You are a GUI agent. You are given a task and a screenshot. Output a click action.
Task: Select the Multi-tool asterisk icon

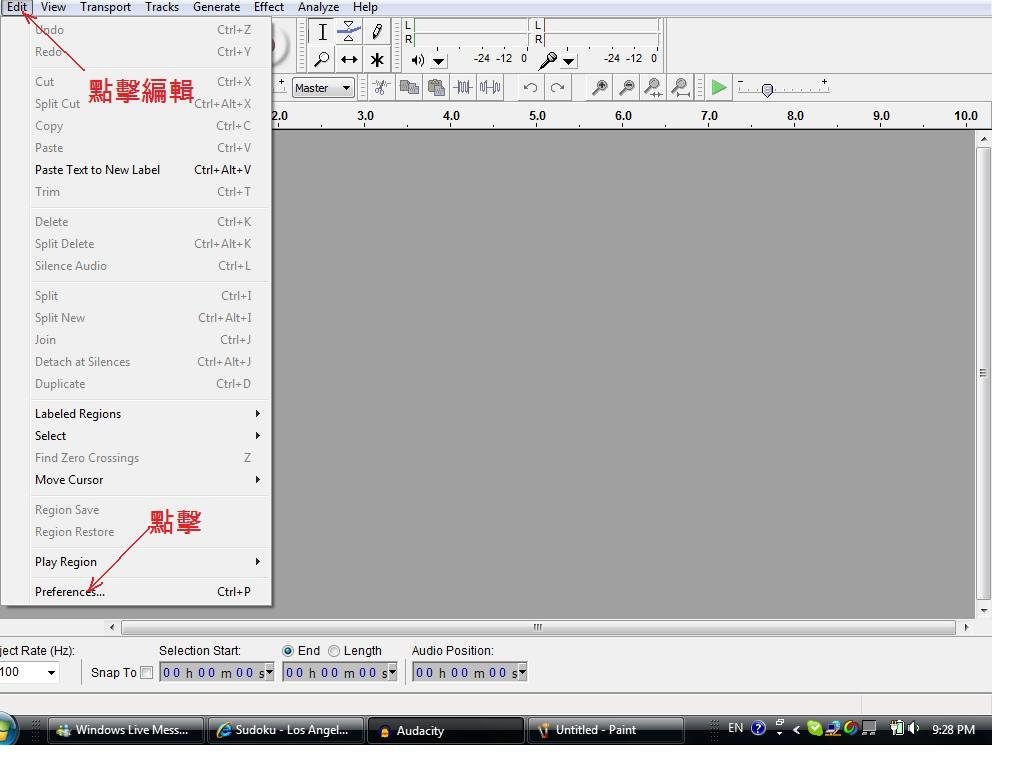click(377, 59)
